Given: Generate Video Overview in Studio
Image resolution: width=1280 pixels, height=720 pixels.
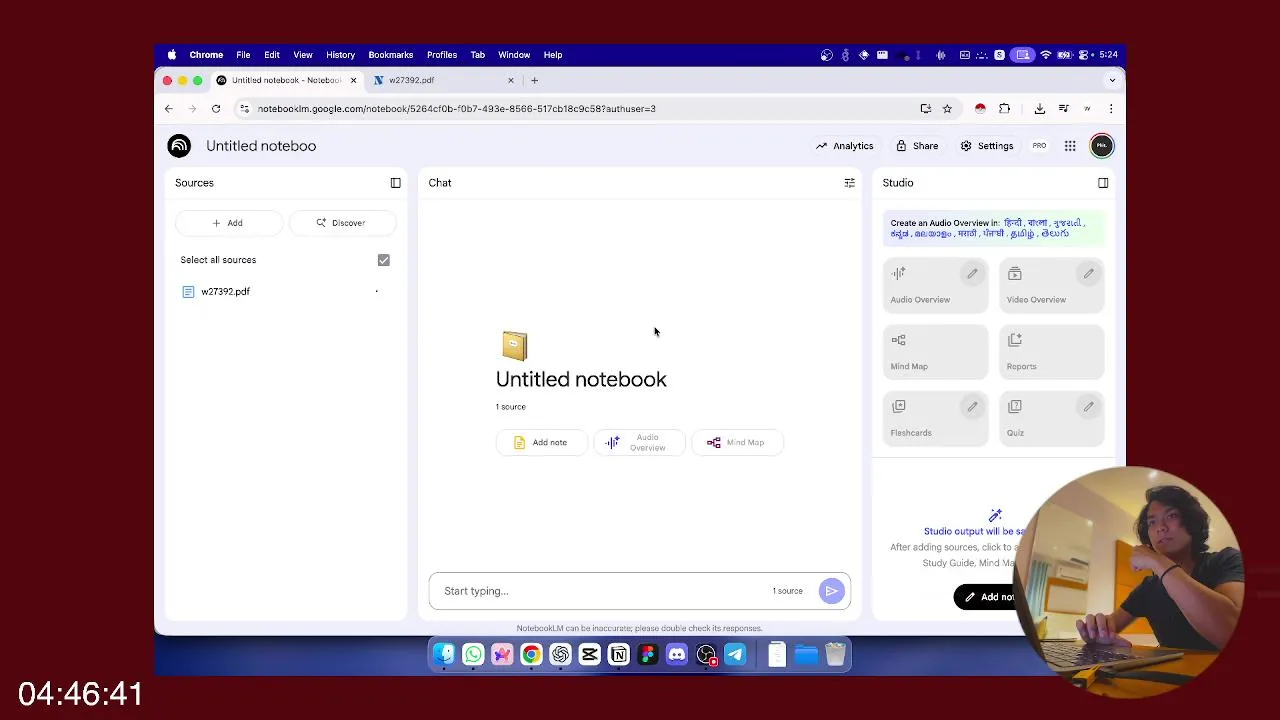Looking at the screenshot, I should 1051,285.
